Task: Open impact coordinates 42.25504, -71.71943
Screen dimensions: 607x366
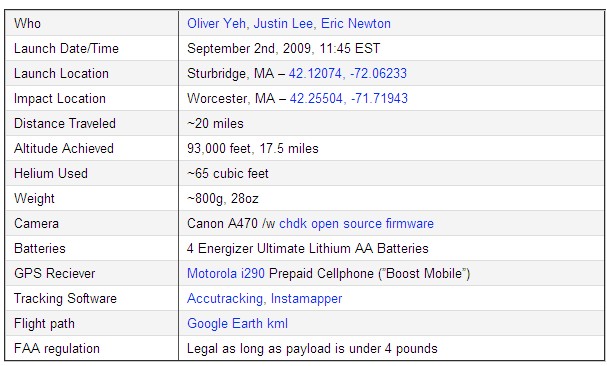Action: click(x=348, y=98)
